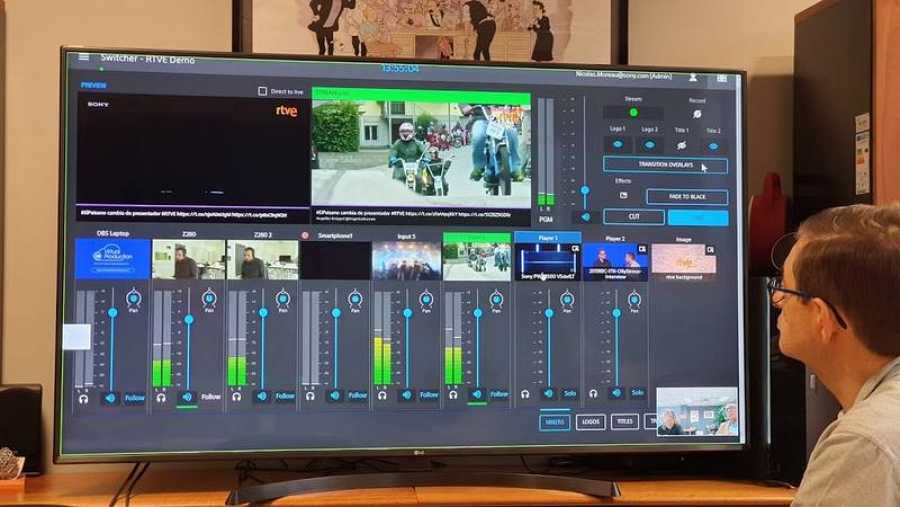Viewport: 900px width, 507px height.
Task: Show the hidden Title 1 overlay
Action: [x=681, y=145]
